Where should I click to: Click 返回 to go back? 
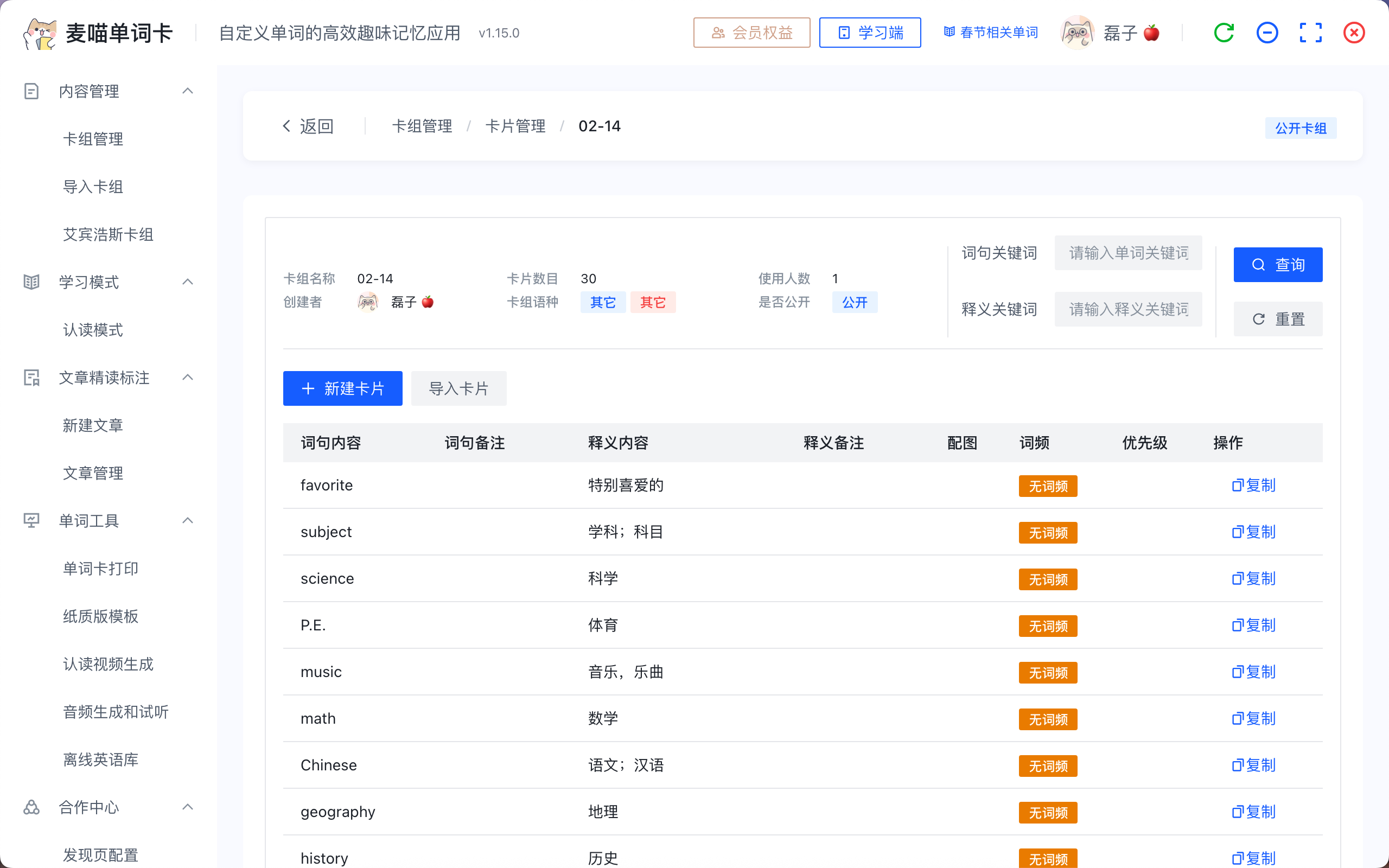308,126
